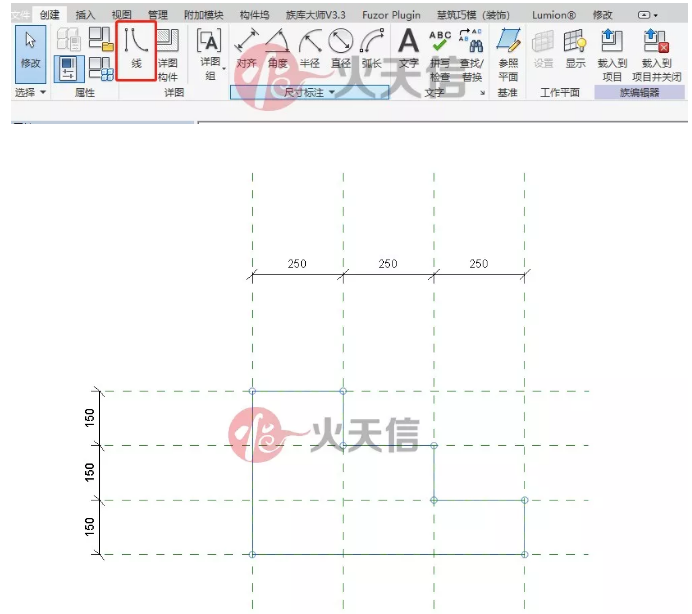Switch to the 插入 ribbon tab
The width and height of the screenshot is (692, 614).
pos(85,15)
